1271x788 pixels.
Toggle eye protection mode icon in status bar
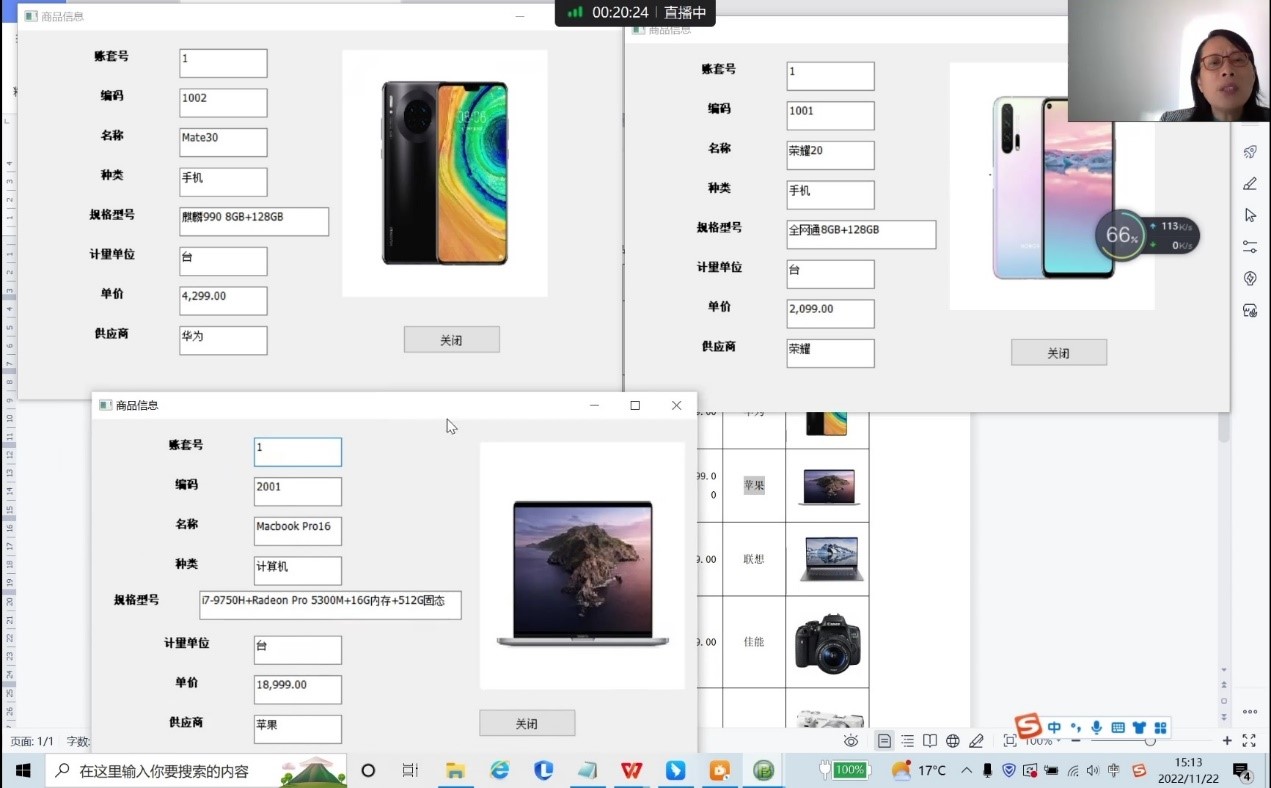851,741
